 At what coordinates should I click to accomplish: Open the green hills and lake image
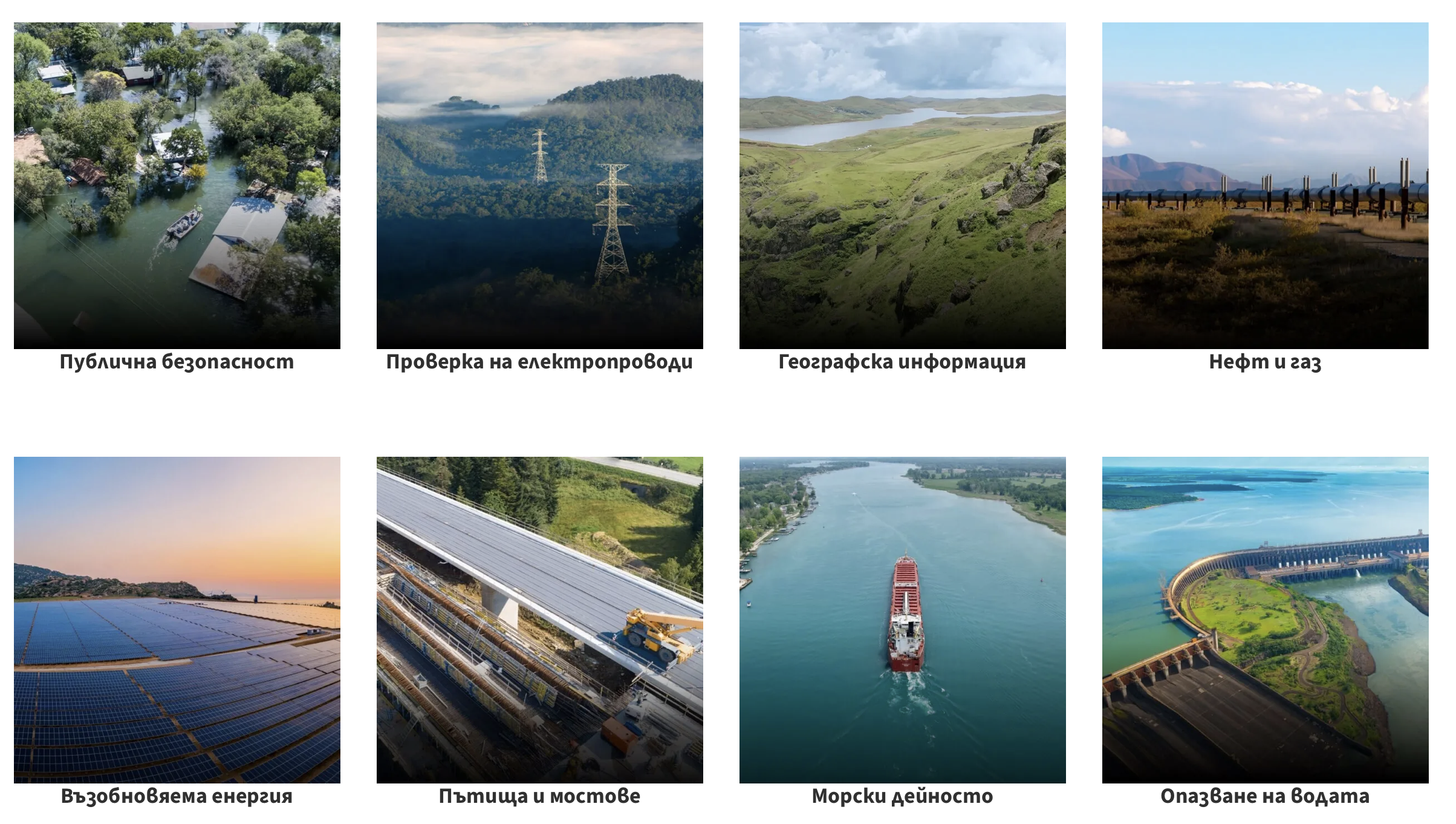(x=902, y=185)
